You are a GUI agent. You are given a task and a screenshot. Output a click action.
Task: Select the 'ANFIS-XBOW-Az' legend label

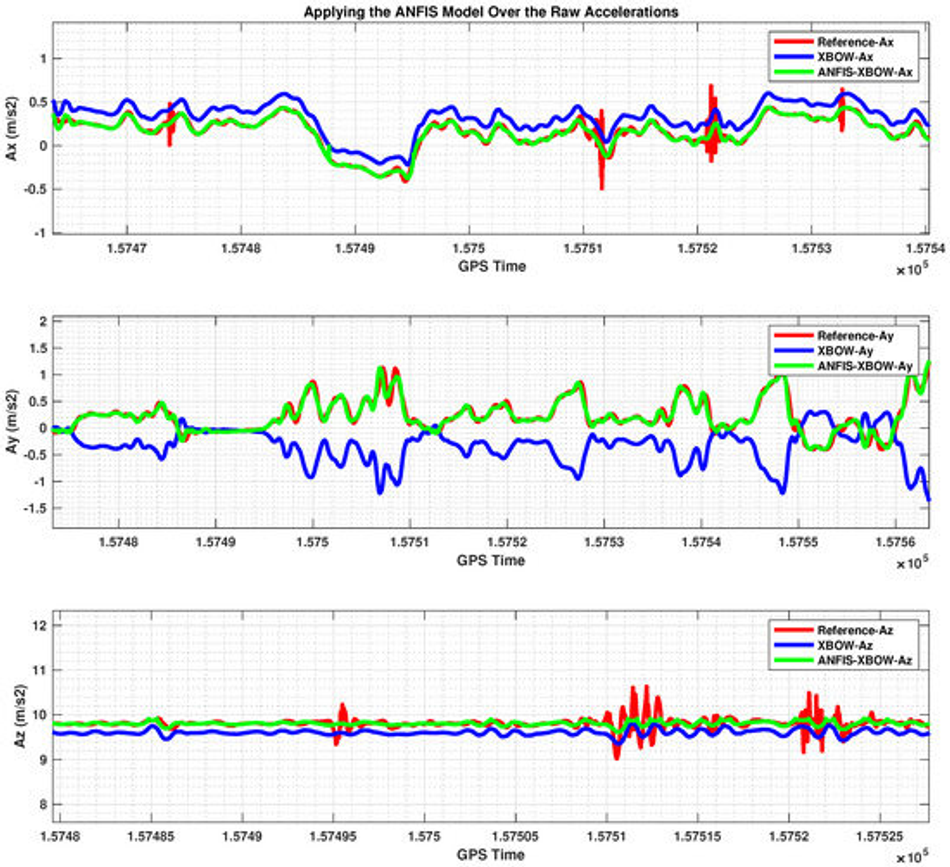coord(865,660)
